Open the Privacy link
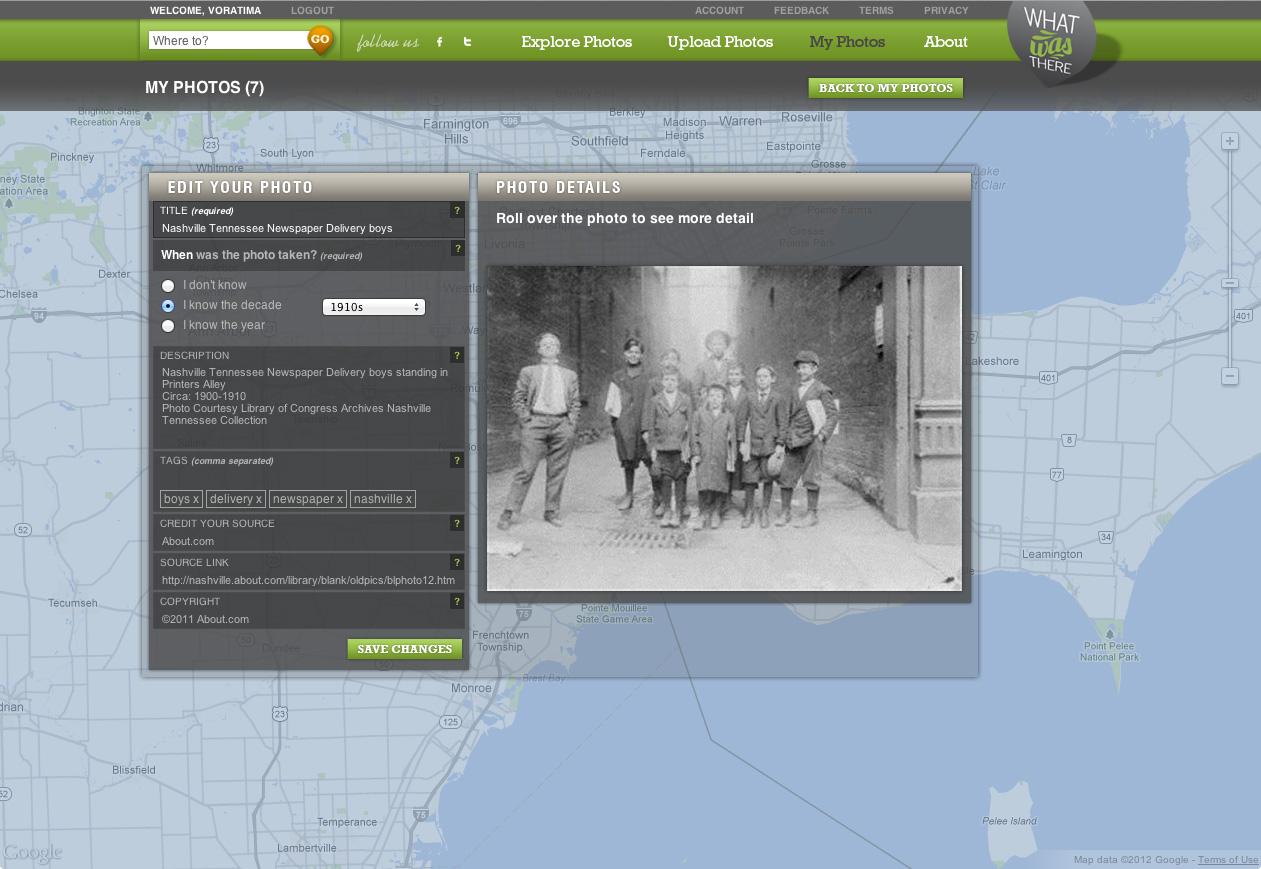This screenshot has width=1261, height=869. pos(946,10)
